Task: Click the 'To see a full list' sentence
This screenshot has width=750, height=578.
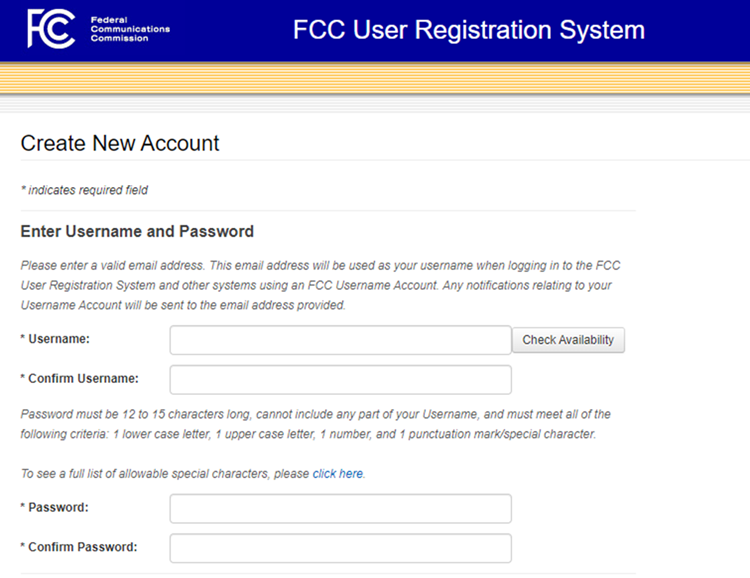Action: tap(193, 474)
